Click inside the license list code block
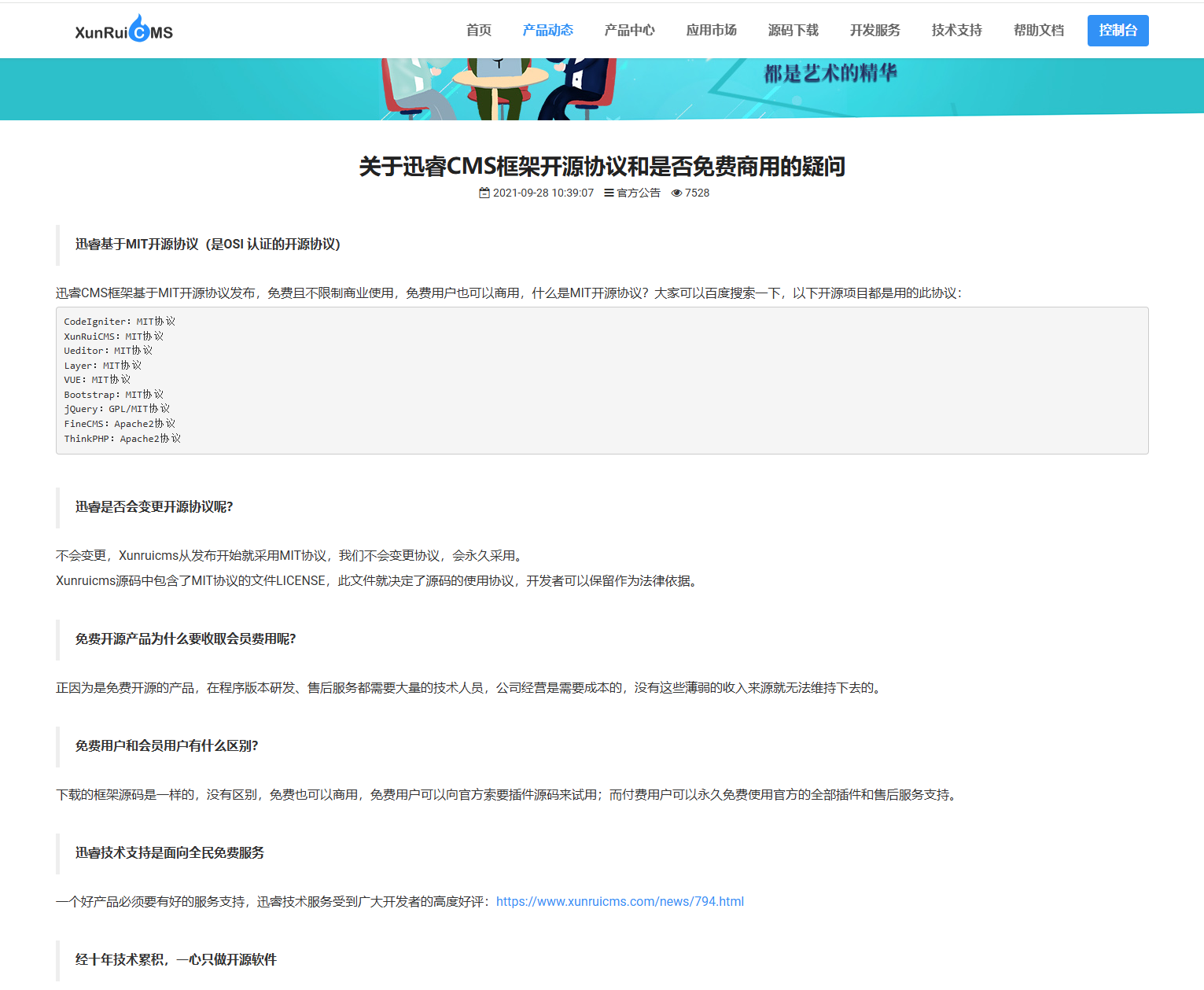This screenshot has height=990, width=1204. (x=602, y=380)
